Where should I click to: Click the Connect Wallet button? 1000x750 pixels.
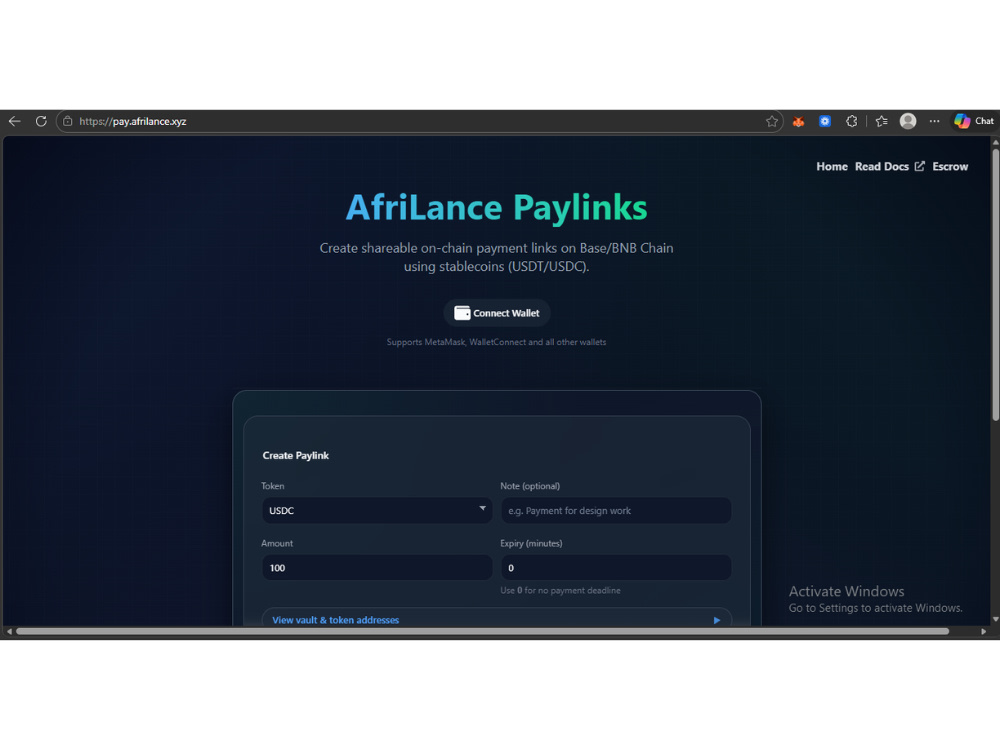point(497,313)
